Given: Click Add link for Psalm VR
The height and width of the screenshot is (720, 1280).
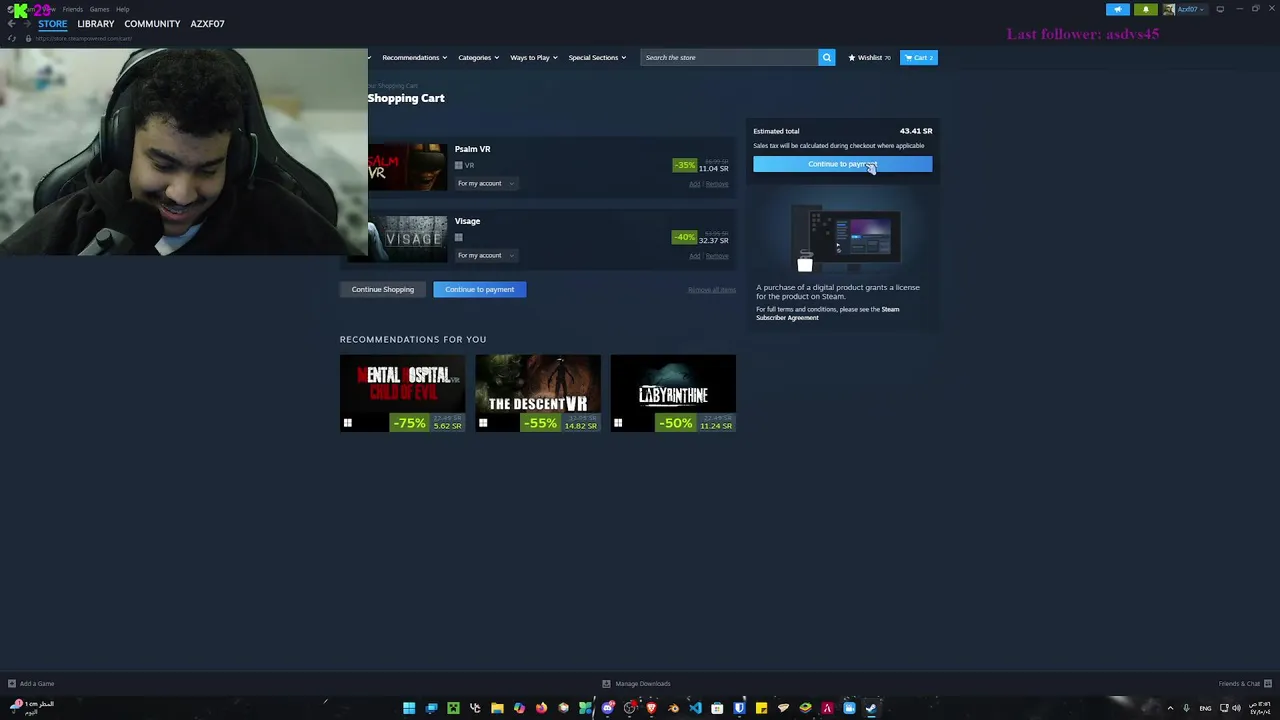Looking at the screenshot, I should (x=694, y=184).
